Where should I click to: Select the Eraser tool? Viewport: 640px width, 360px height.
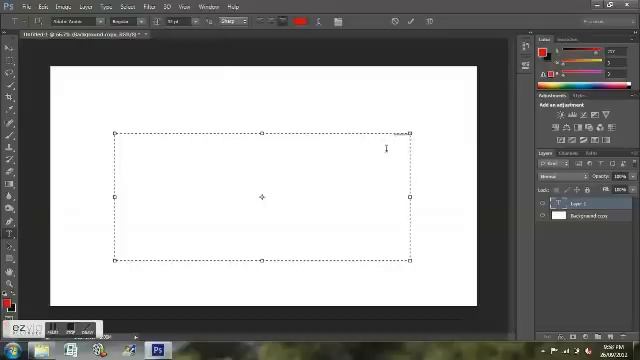[9, 171]
